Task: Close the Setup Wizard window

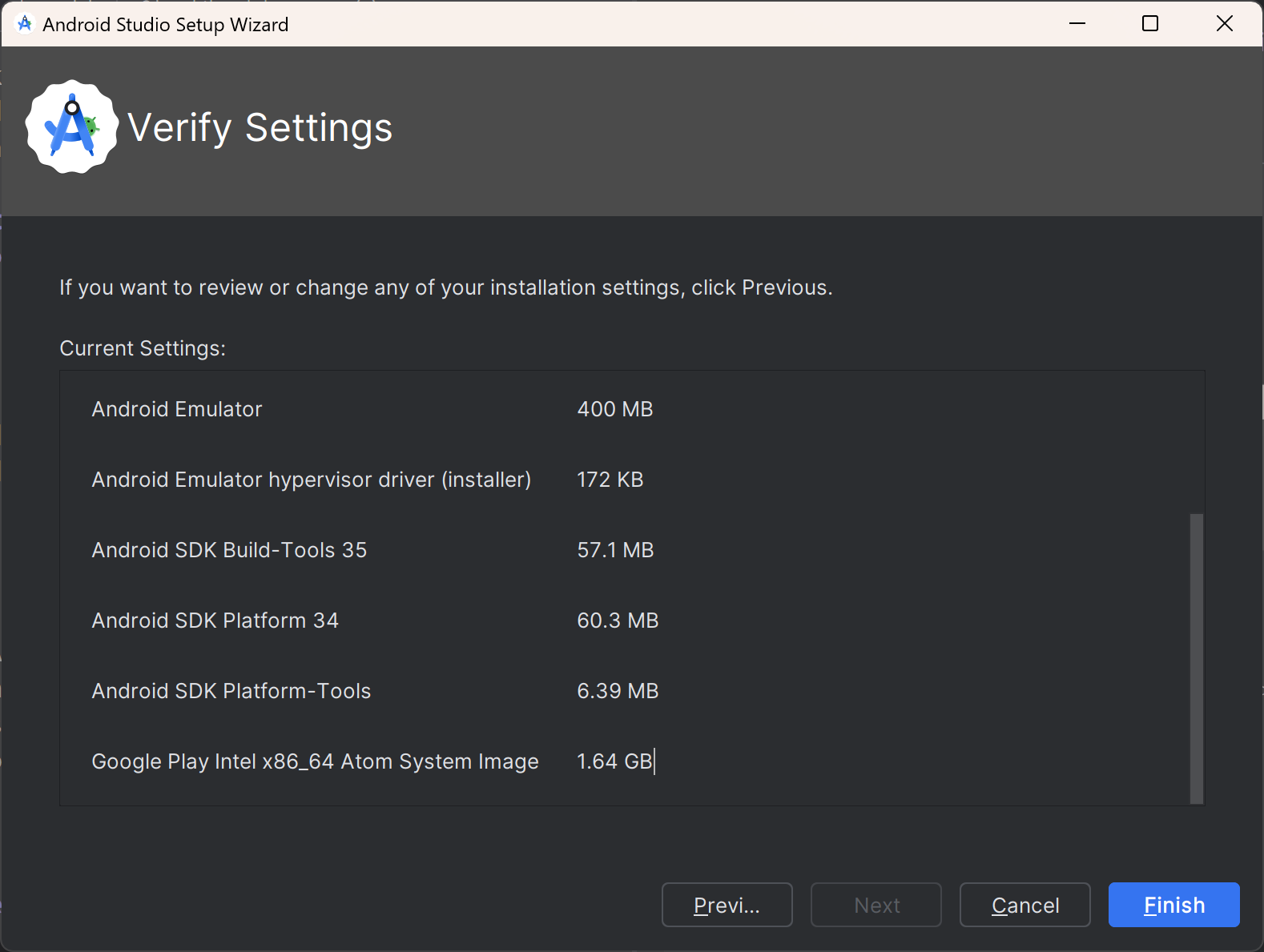Action: tap(1224, 24)
